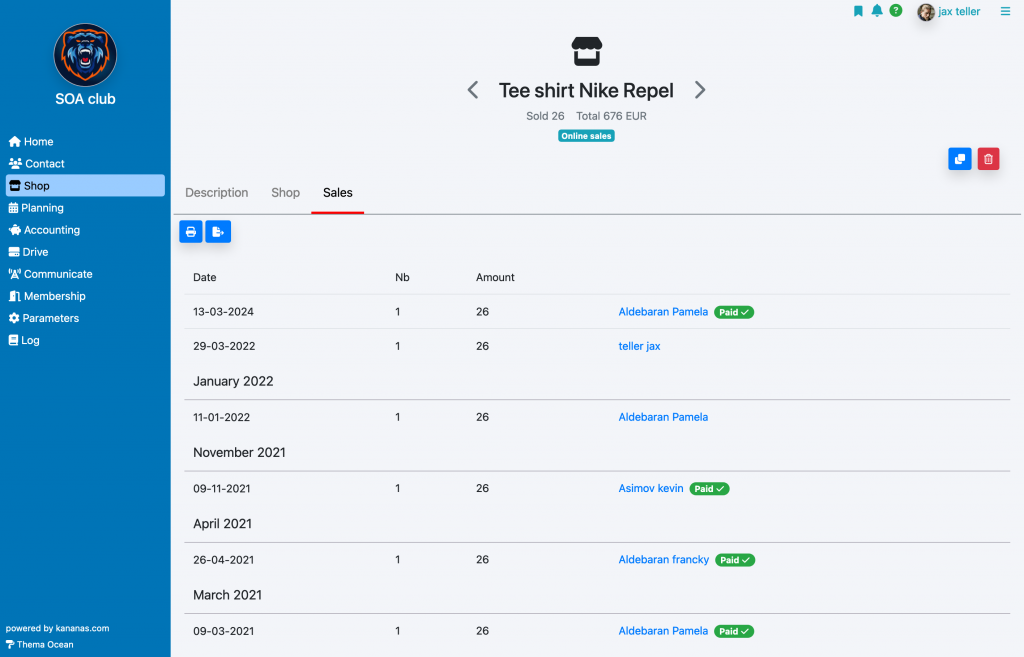
Task: Click the Nb column header
Action: click(402, 278)
